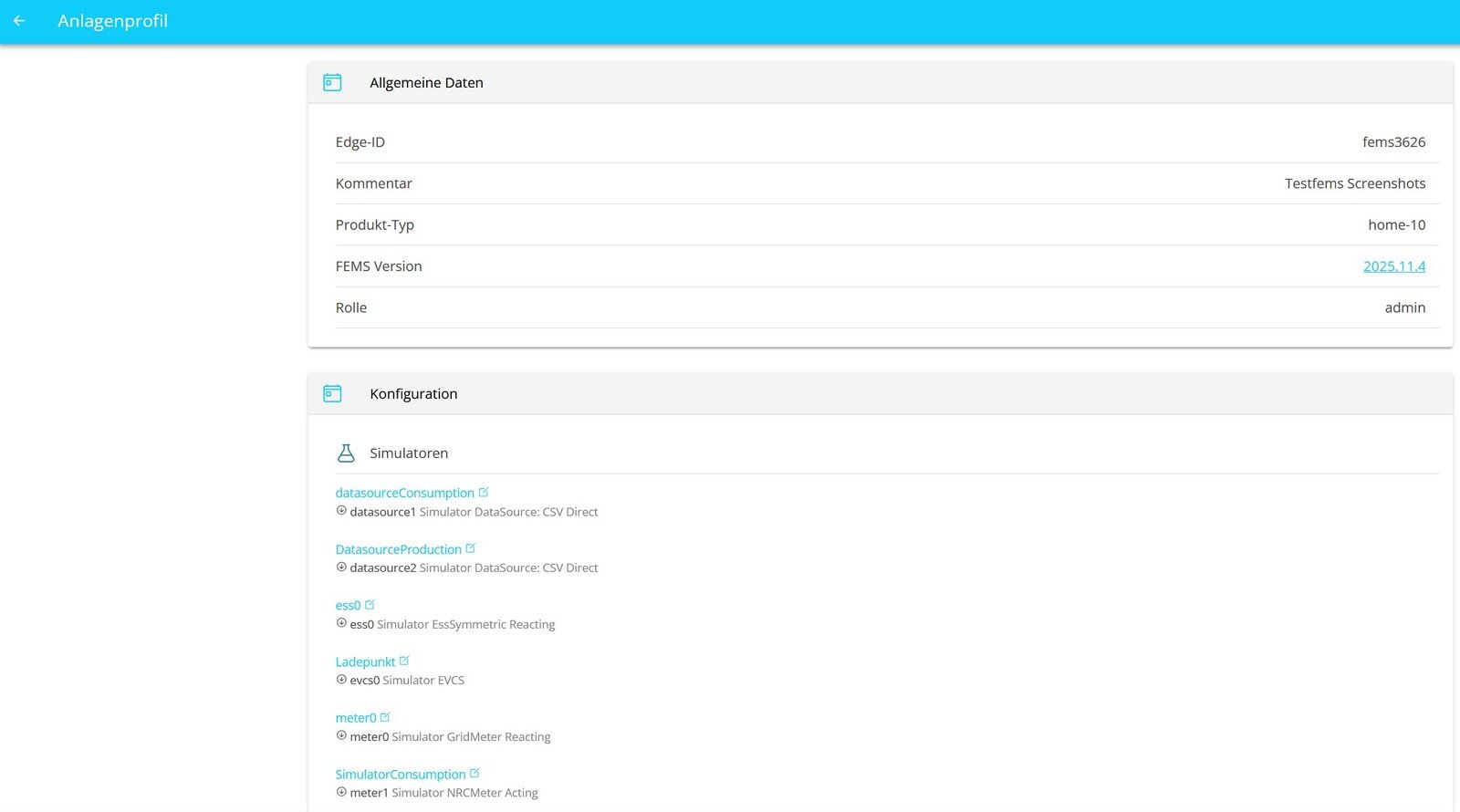Open FEMS version 2025.11.4 link
The image size is (1460, 812).
pyautogui.click(x=1393, y=266)
